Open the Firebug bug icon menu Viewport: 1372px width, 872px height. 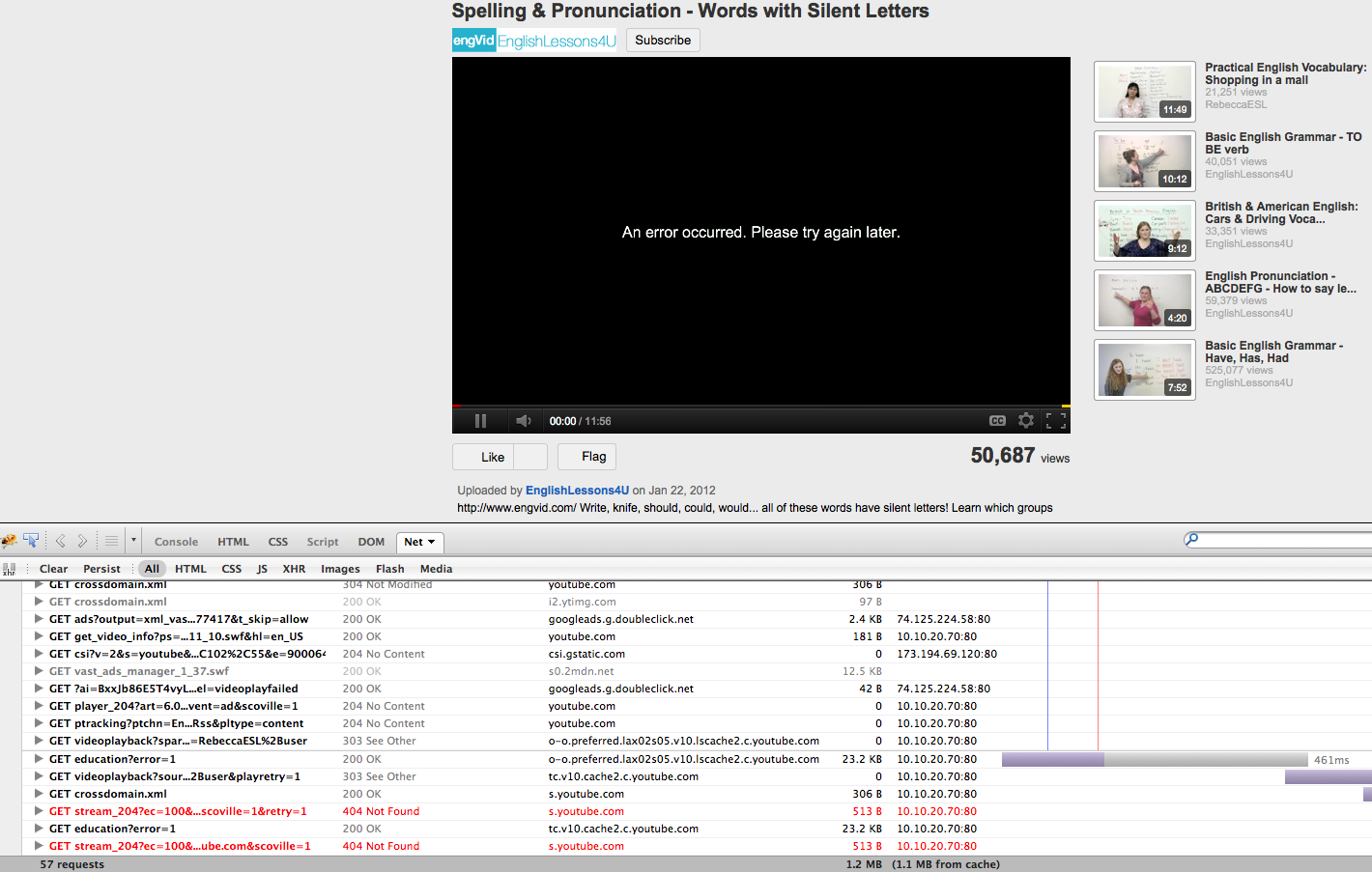pyautogui.click(x=9, y=541)
